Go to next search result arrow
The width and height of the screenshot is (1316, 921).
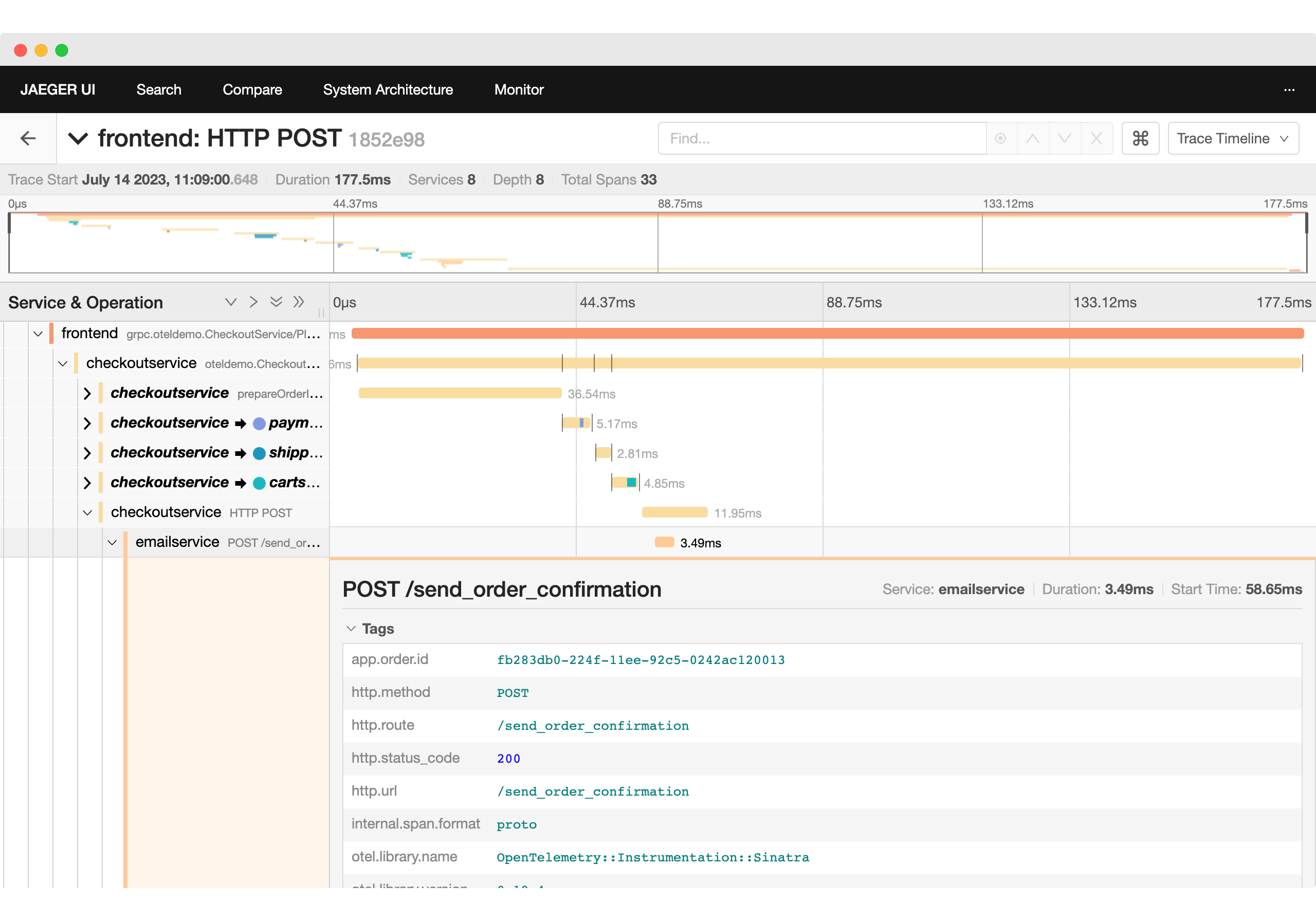1065,138
